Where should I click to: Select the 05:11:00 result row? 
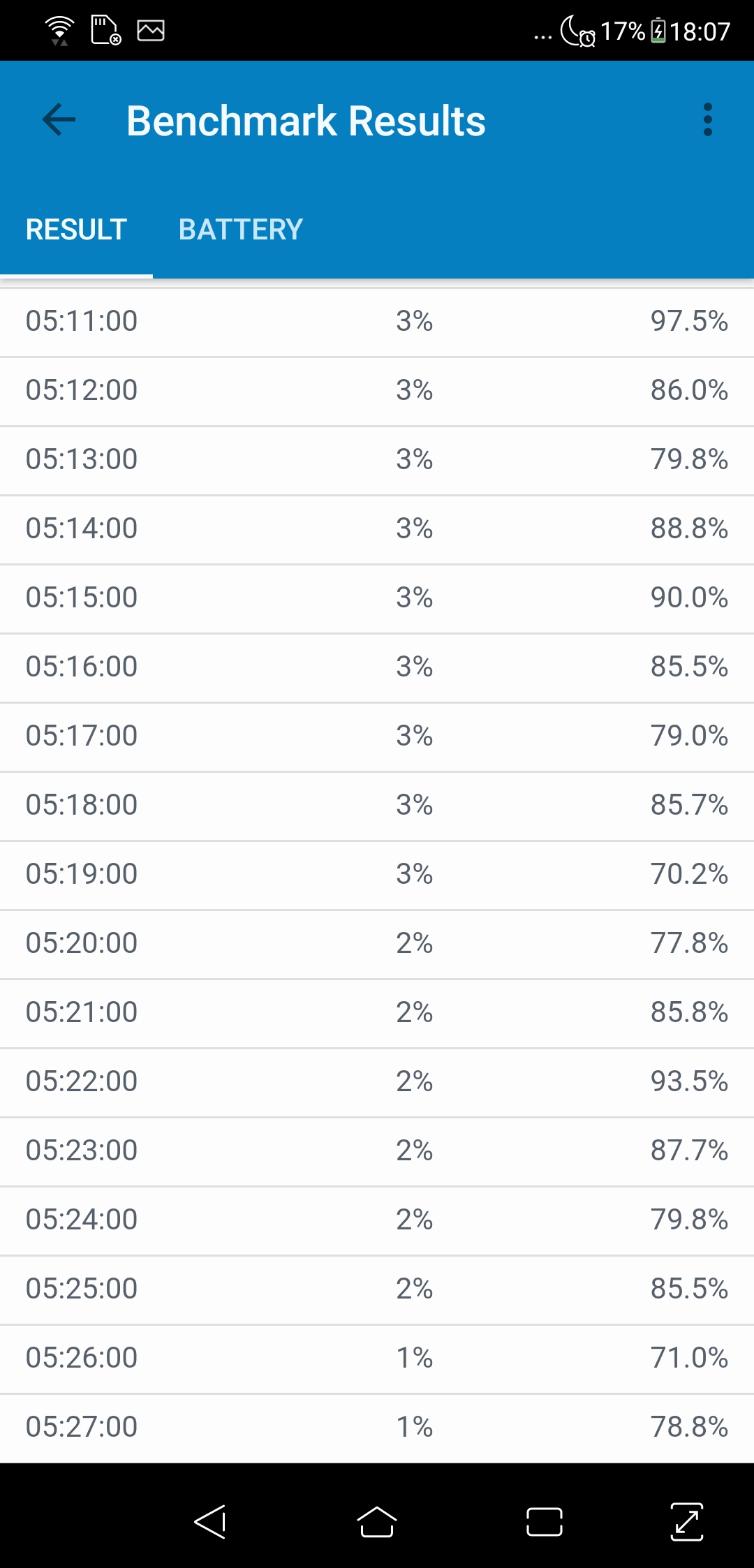pos(377,321)
